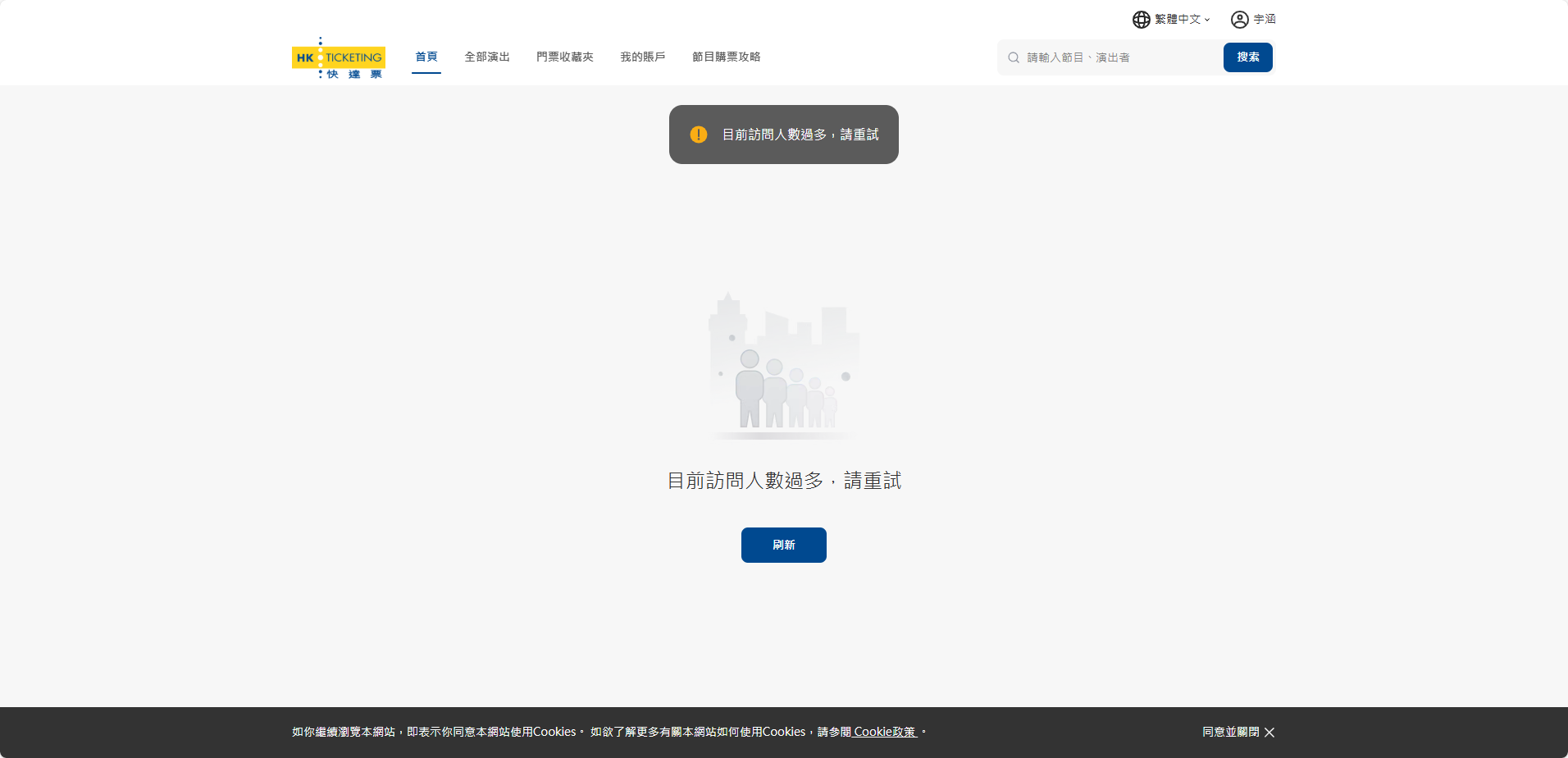Viewport: 1568px width, 758px height.
Task: Open the 節目購票攻略 page
Action: pyautogui.click(x=726, y=57)
